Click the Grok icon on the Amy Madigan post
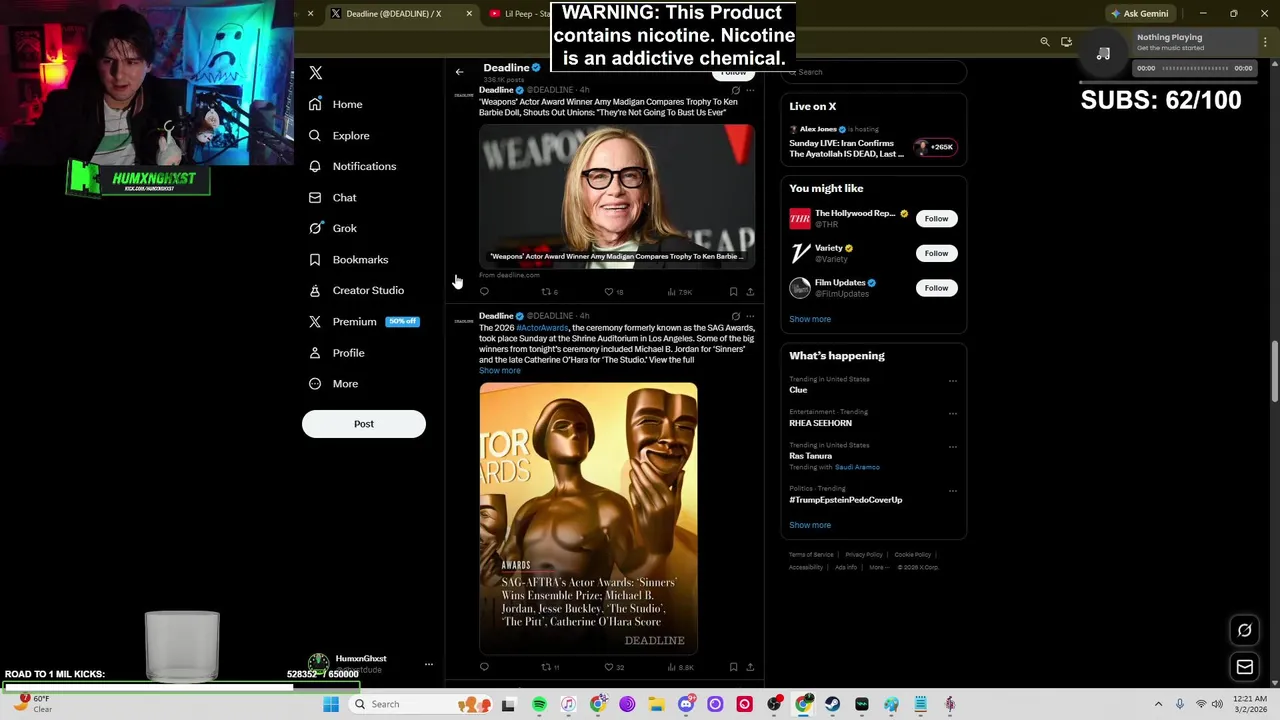The height and width of the screenshot is (720, 1280). click(x=735, y=90)
